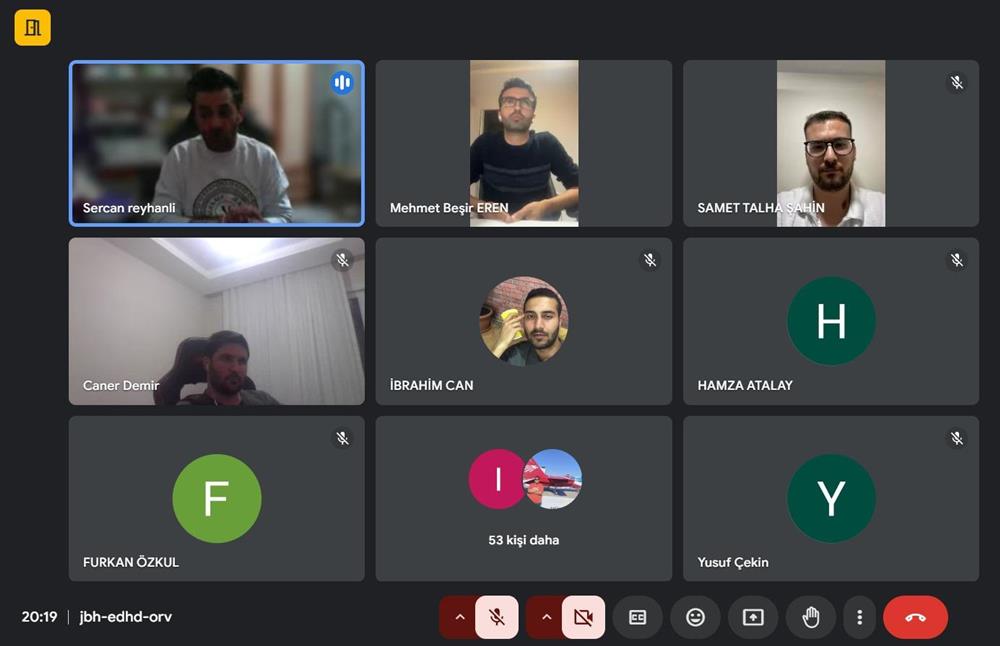1000x646 pixels.
Task: Click the red leave call button
Action: pyautogui.click(x=915, y=617)
